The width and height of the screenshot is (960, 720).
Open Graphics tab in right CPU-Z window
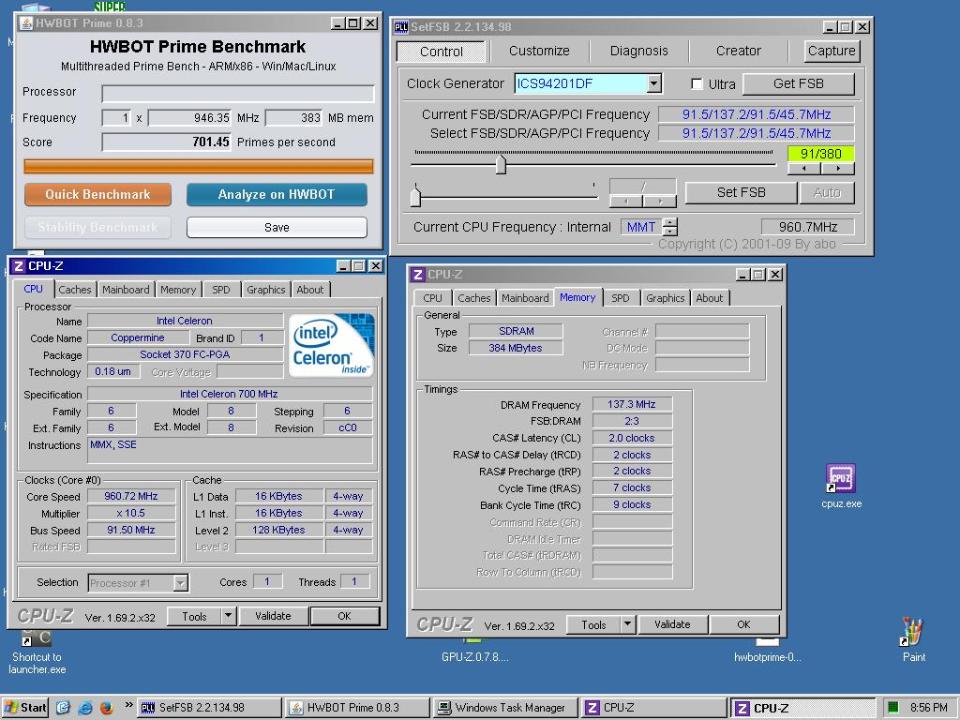click(x=665, y=298)
